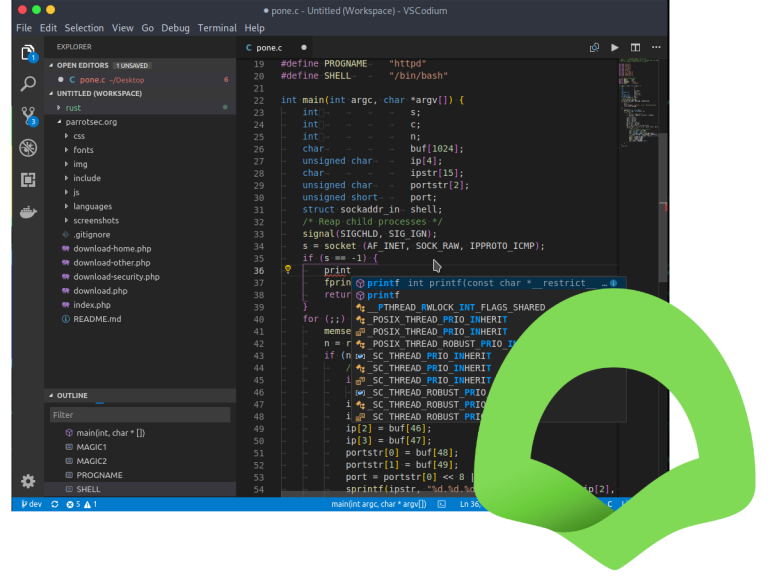Viewport: 768px width, 576px height.
Task: Open the Terminal menu
Action: [x=217, y=28]
